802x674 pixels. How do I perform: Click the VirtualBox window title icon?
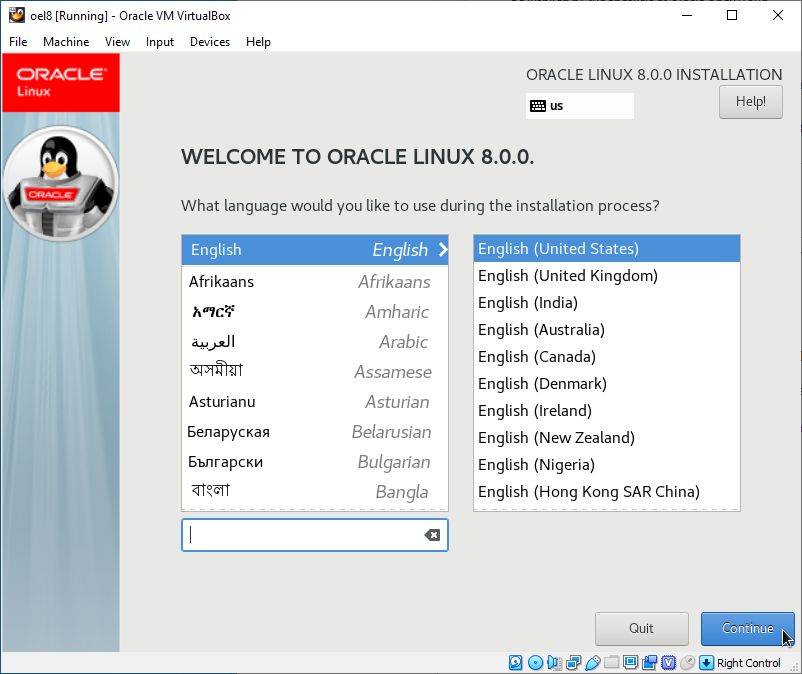pos(17,15)
